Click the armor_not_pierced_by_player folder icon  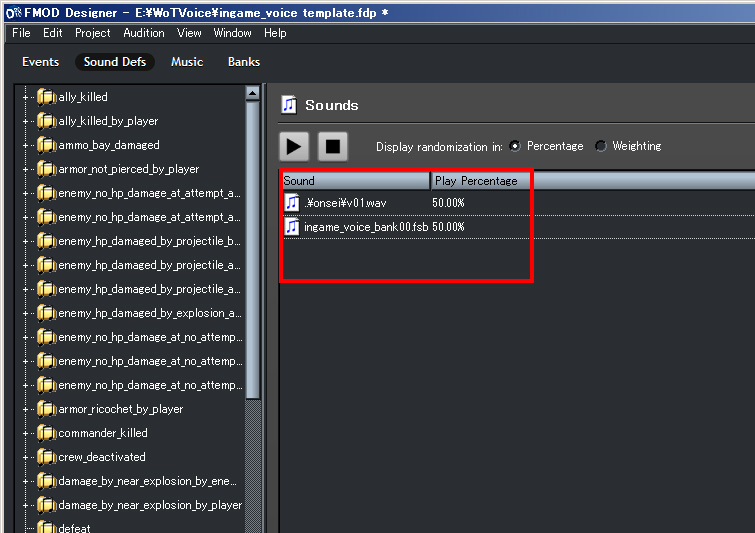coord(47,169)
